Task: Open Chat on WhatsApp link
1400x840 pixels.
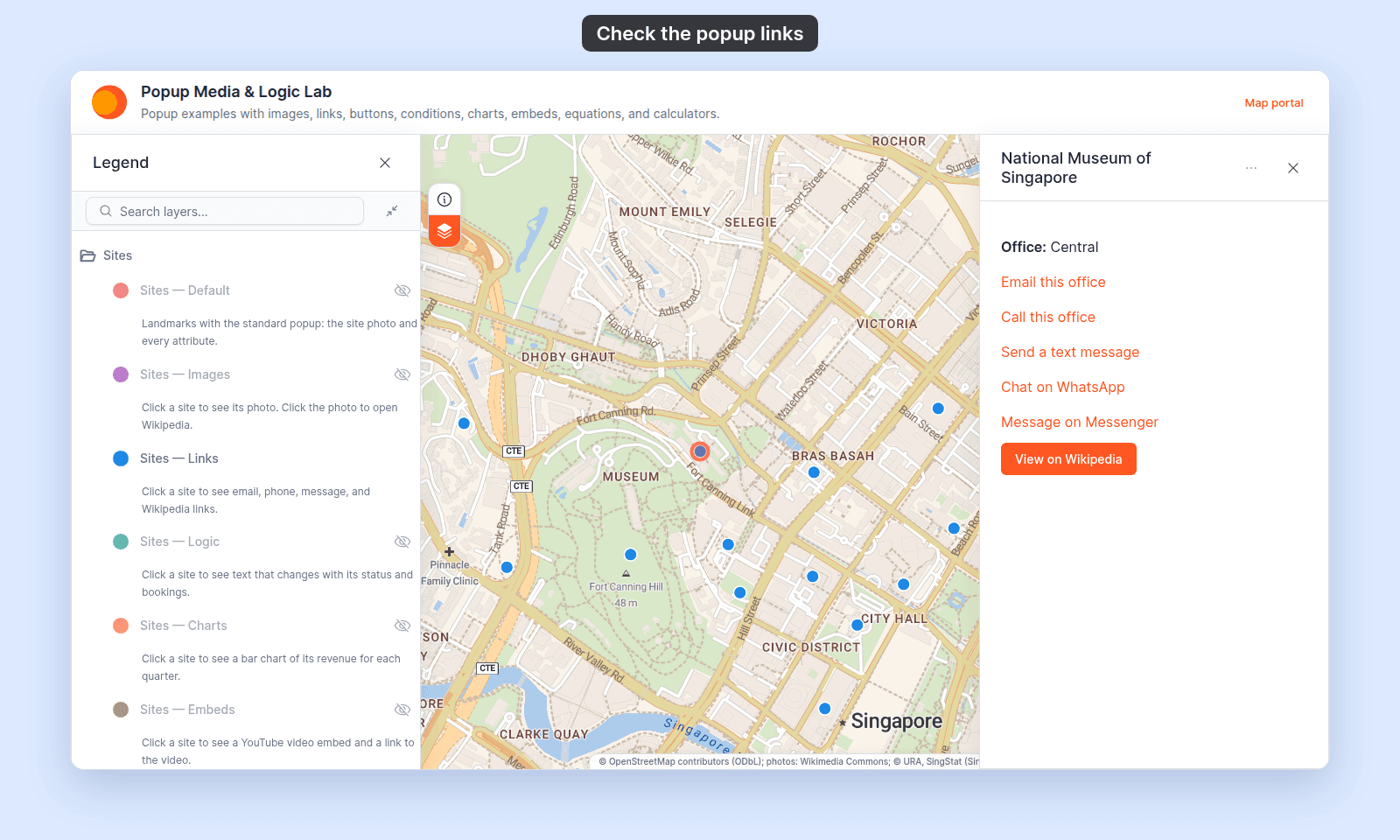Action: pyautogui.click(x=1062, y=387)
